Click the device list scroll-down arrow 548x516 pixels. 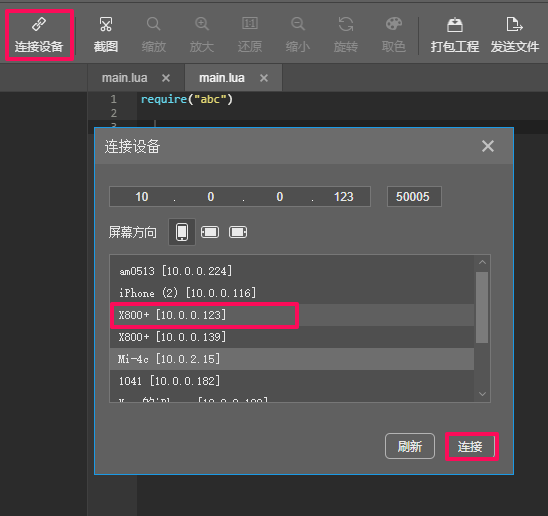click(482, 394)
